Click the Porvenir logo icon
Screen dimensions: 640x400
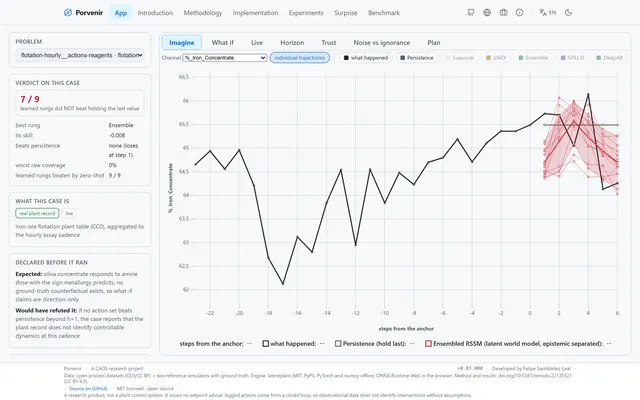pyautogui.click(x=68, y=13)
